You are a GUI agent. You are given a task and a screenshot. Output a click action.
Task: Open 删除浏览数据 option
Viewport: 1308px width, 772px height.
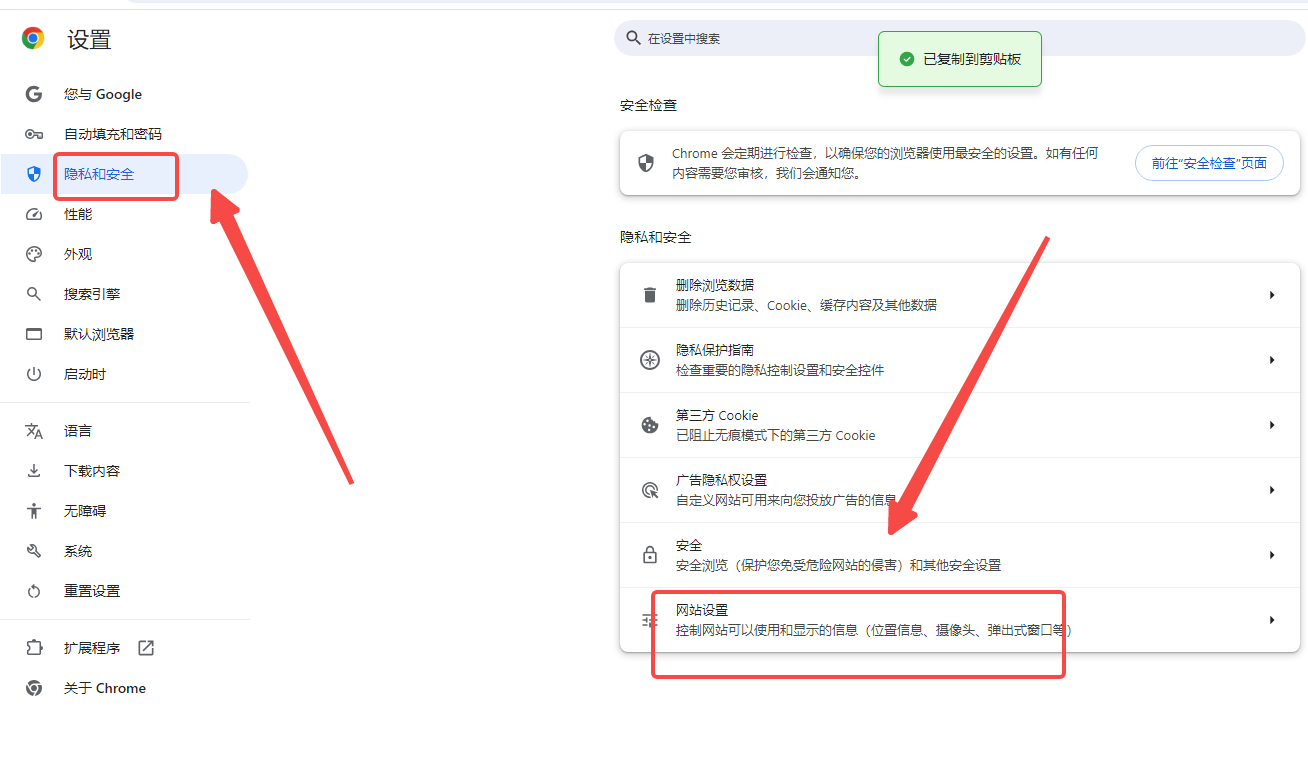pyautogui.click(x=960, y=295)
